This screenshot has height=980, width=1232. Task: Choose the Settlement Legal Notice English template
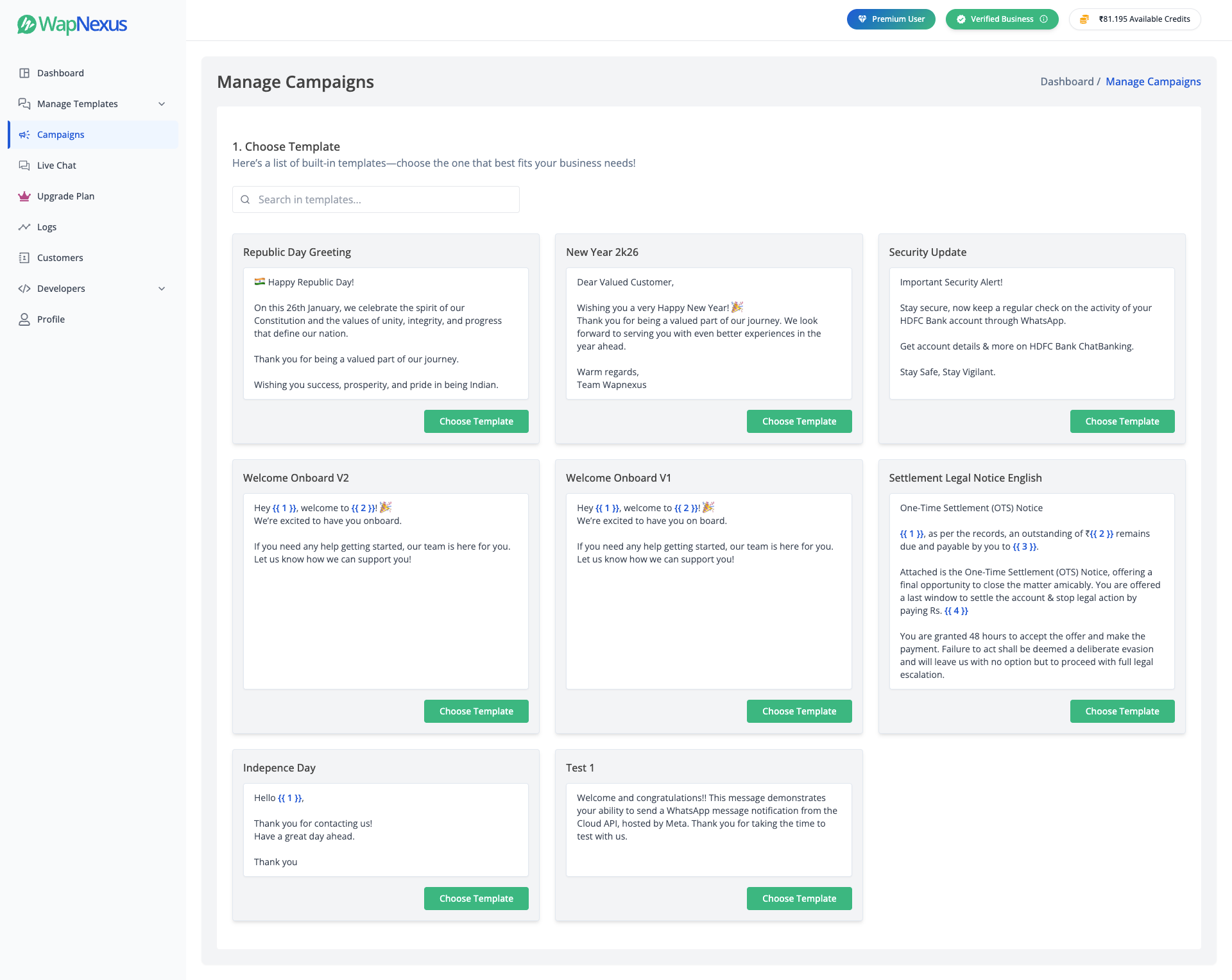1122,711
